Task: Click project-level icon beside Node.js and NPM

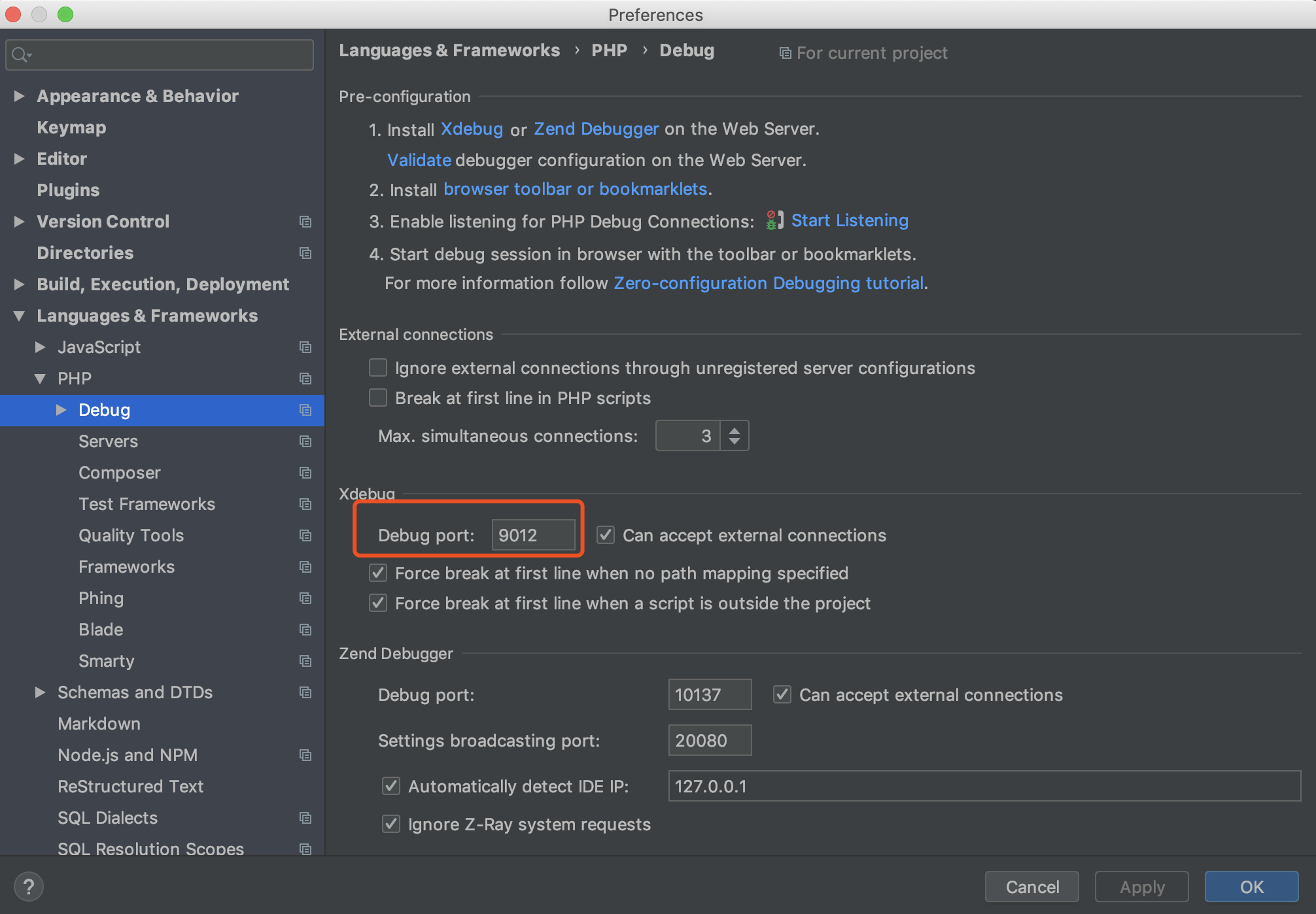Action: (305, 755)
